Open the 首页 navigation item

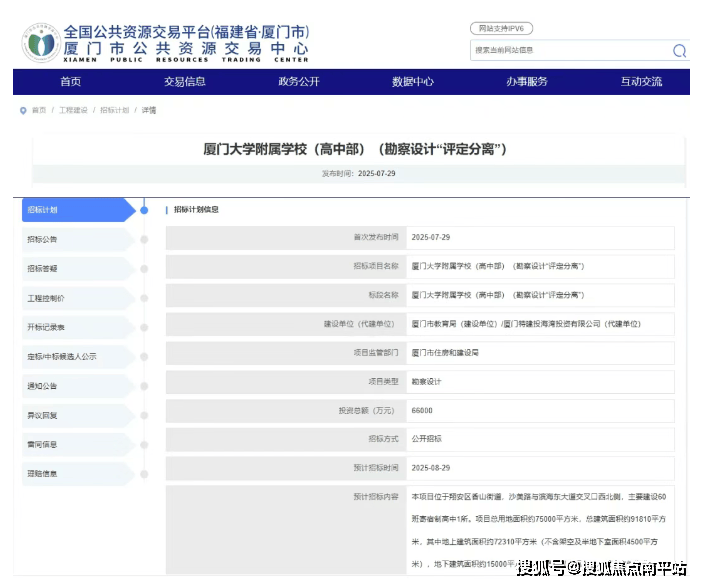point(70,82)
